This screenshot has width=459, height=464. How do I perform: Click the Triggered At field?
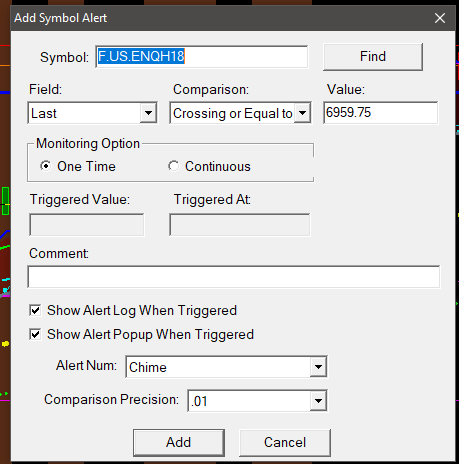coord(240,225)
